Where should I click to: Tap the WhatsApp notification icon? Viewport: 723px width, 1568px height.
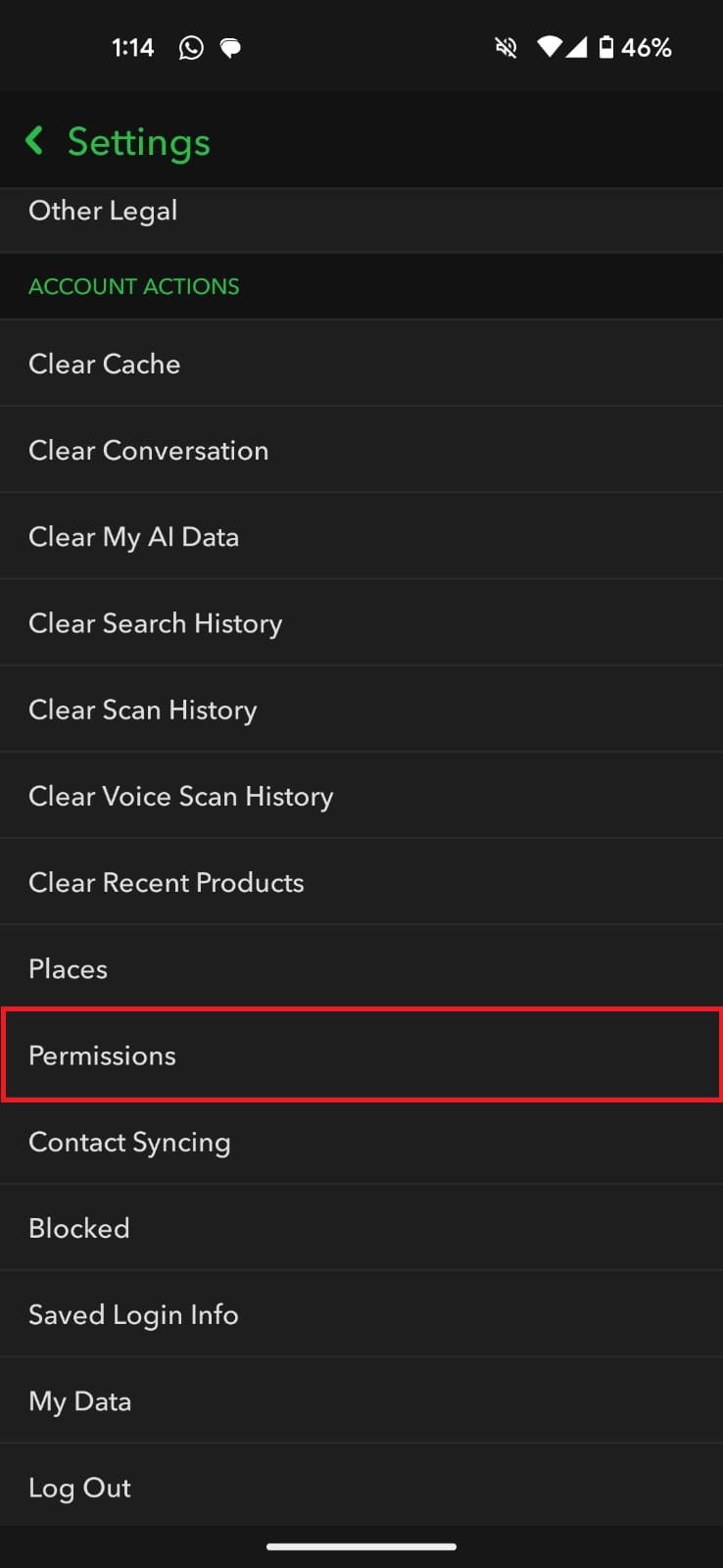click(x=191, y=48)
